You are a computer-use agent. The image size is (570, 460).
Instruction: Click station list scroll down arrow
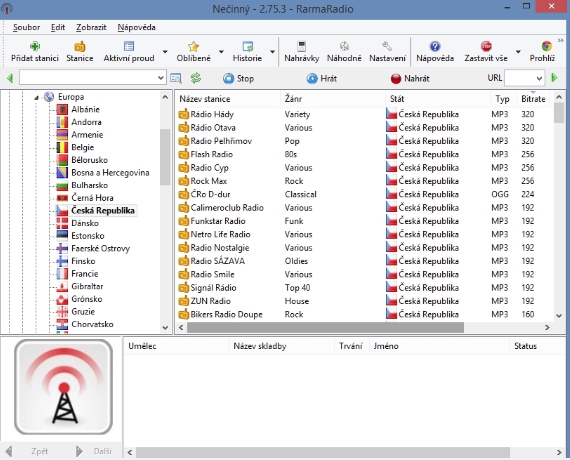point(559,316)
